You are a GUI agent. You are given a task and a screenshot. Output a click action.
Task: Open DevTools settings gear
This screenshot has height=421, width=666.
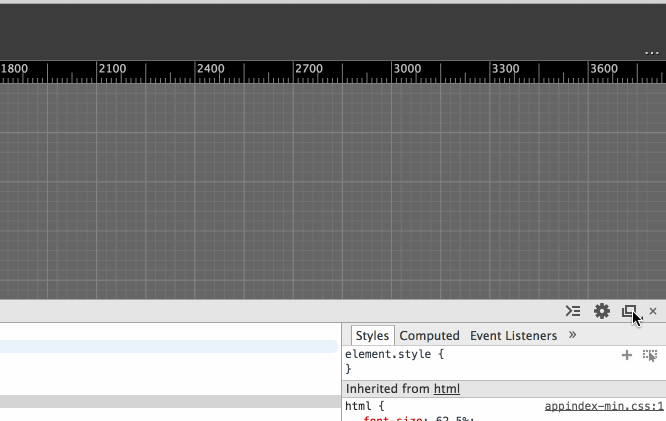601,311
